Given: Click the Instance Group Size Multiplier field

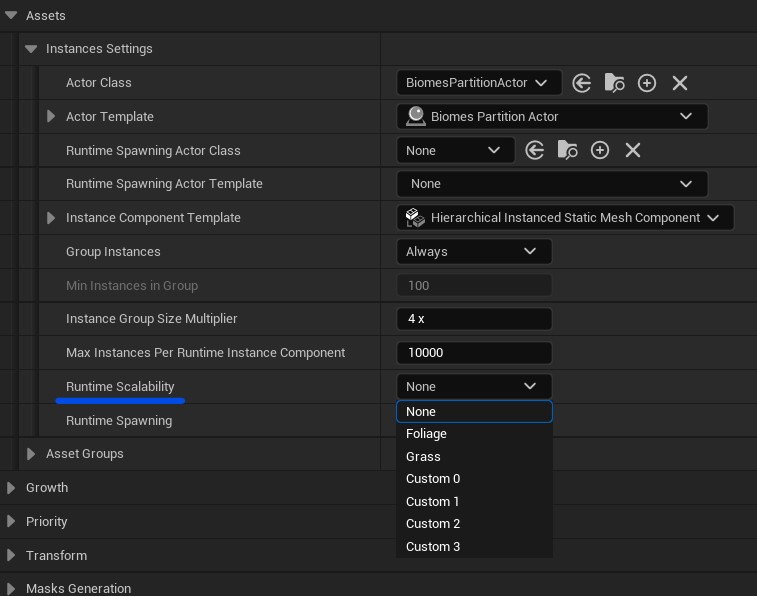Looking at the screenshot, I should (473, 319).
